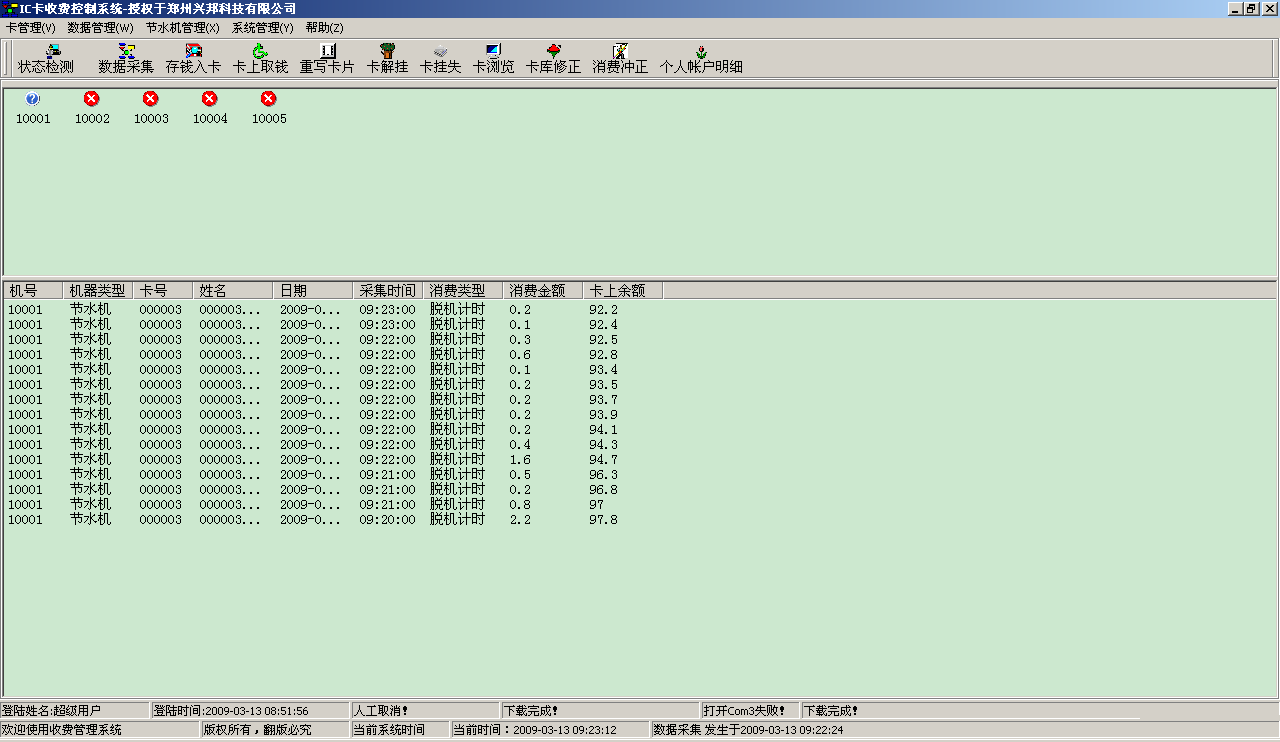This screenshot has width=1280, height=742.
Task: Select machine 10001 with question mark icon
Action: coord(33,107)
